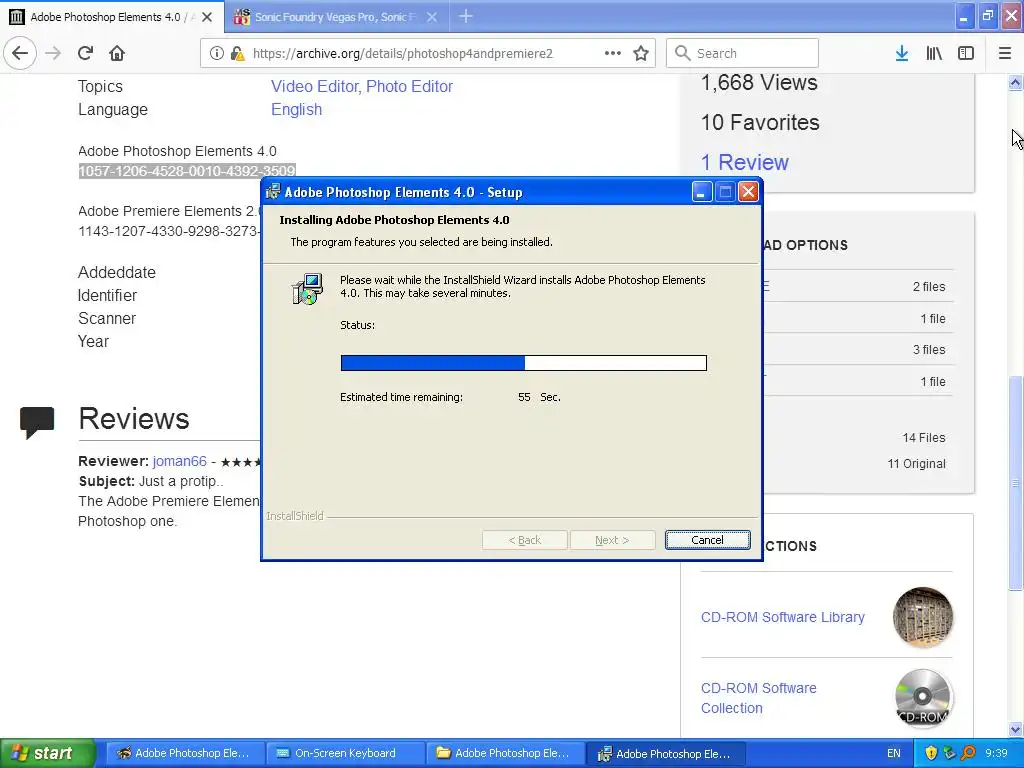Open CD-ROM Software Collection link
Viewport: 1024px width, 768px height.
pyautogui.click(x=758, y=698)
